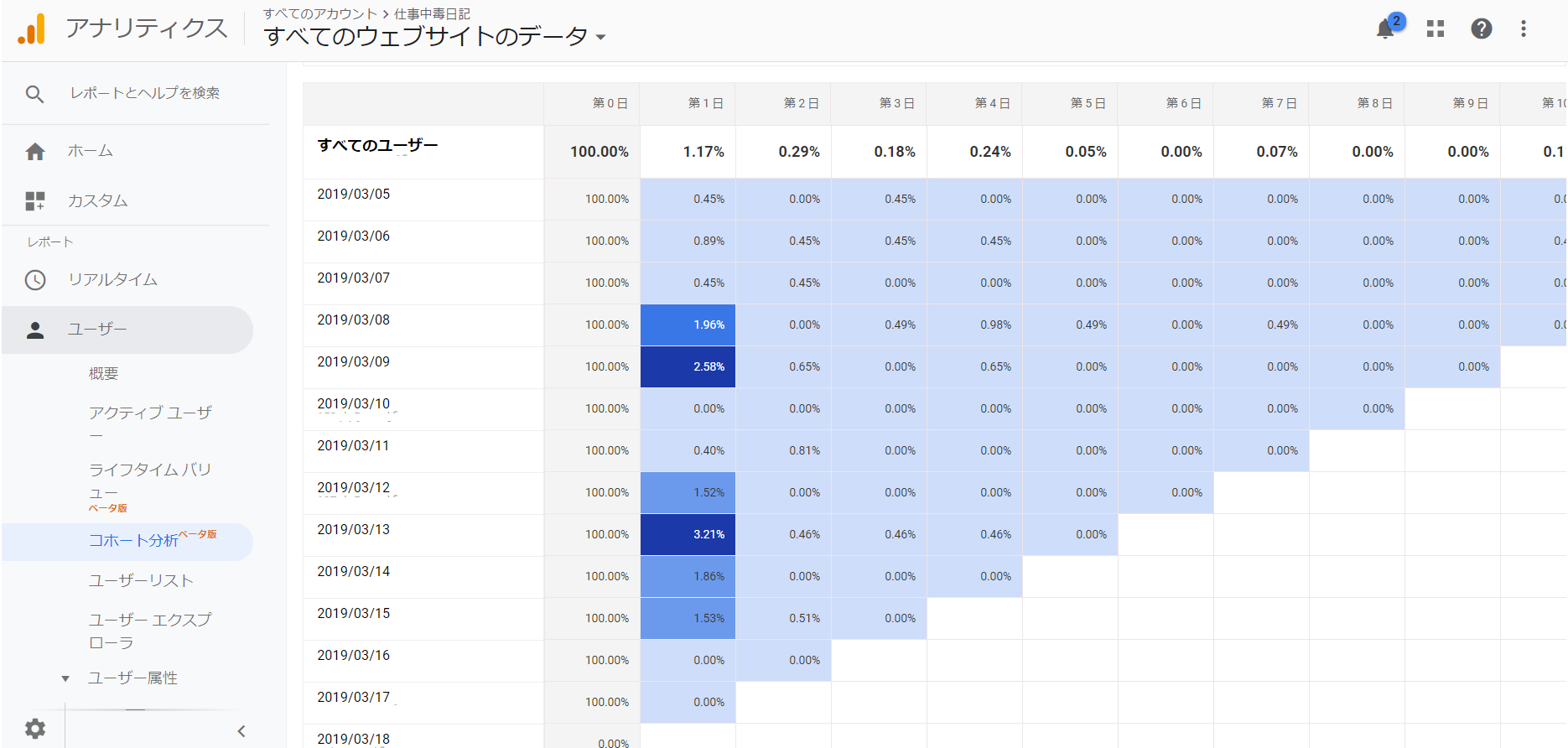
Task: Click the 3.21% cohort cell for 2019/03/13
Action: [x=688, y=535]
